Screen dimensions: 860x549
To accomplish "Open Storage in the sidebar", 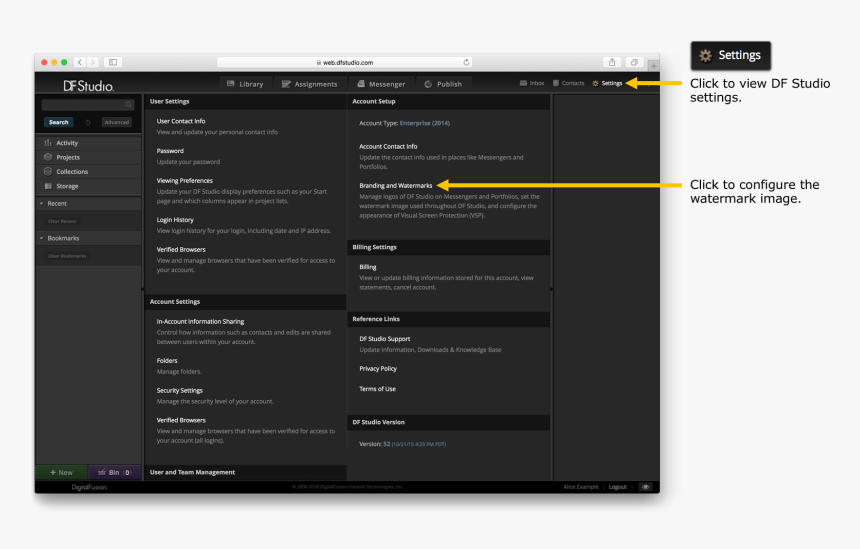I will [x=88, y=186].
